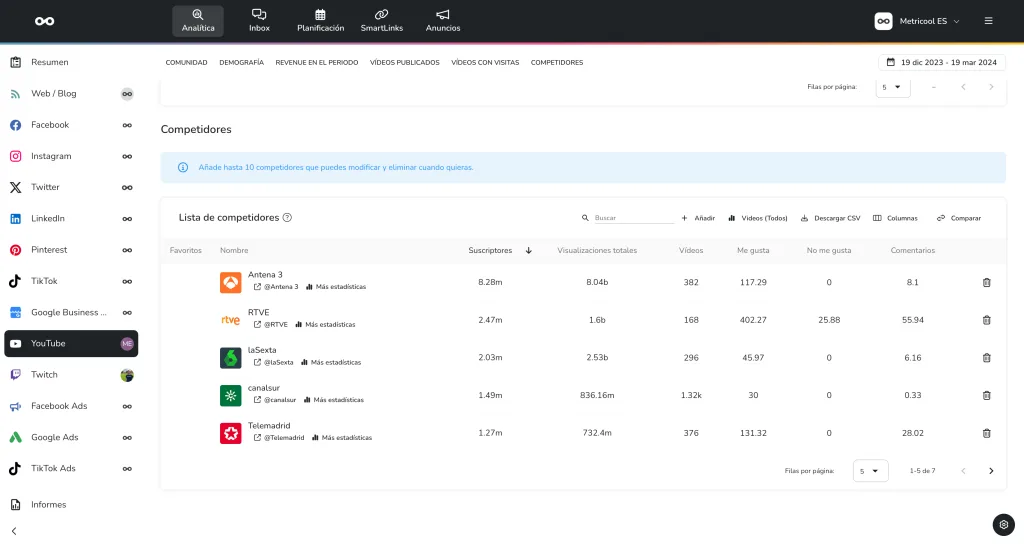Open Twitch analytics in sidebar
Screen dimensions: 1024x545
pyautogui.click(x=71, y=375)
